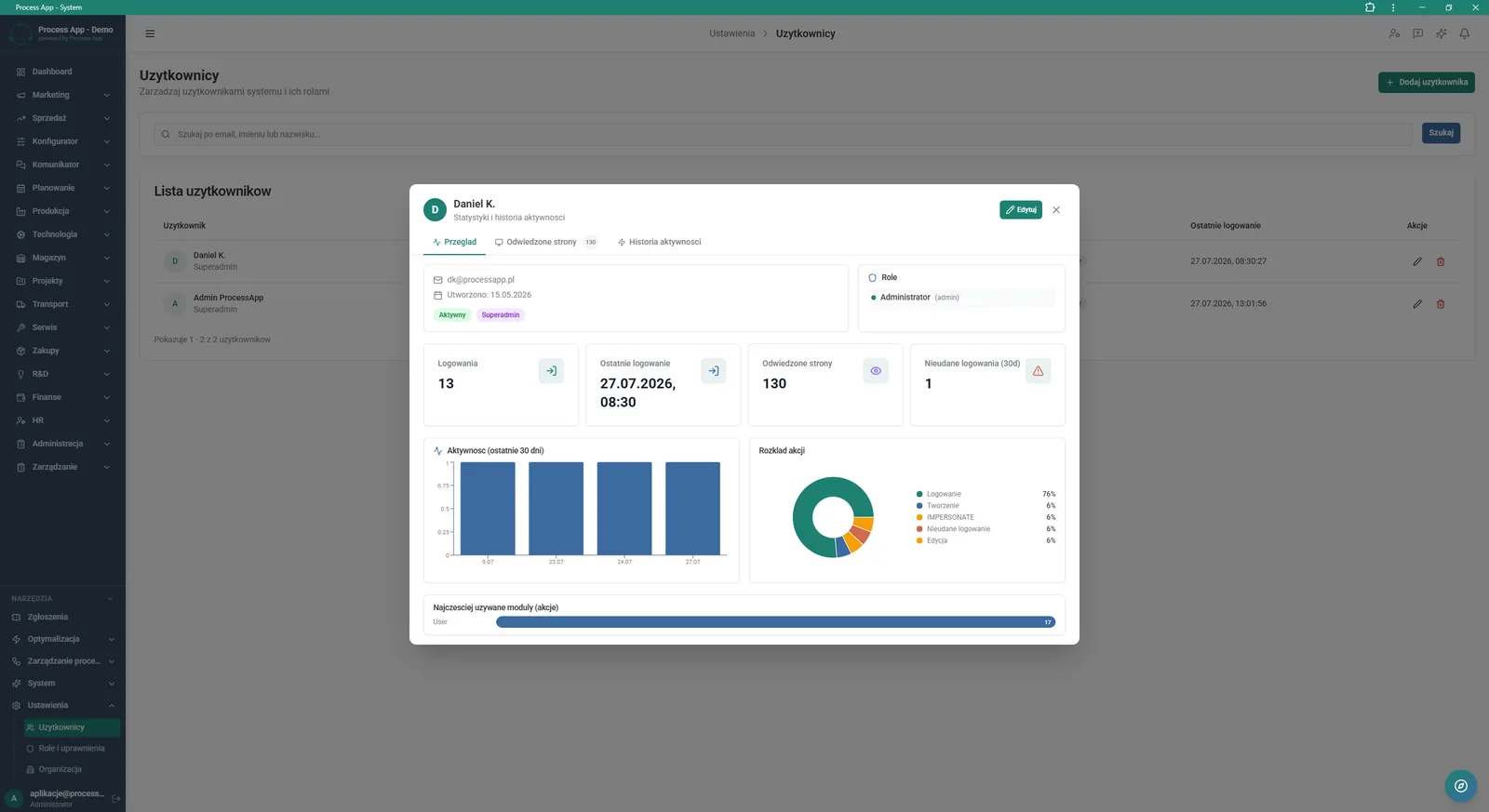Click the sparkle AI icon in header
Screen dimensions: 1489x812
coord(1441,33)
